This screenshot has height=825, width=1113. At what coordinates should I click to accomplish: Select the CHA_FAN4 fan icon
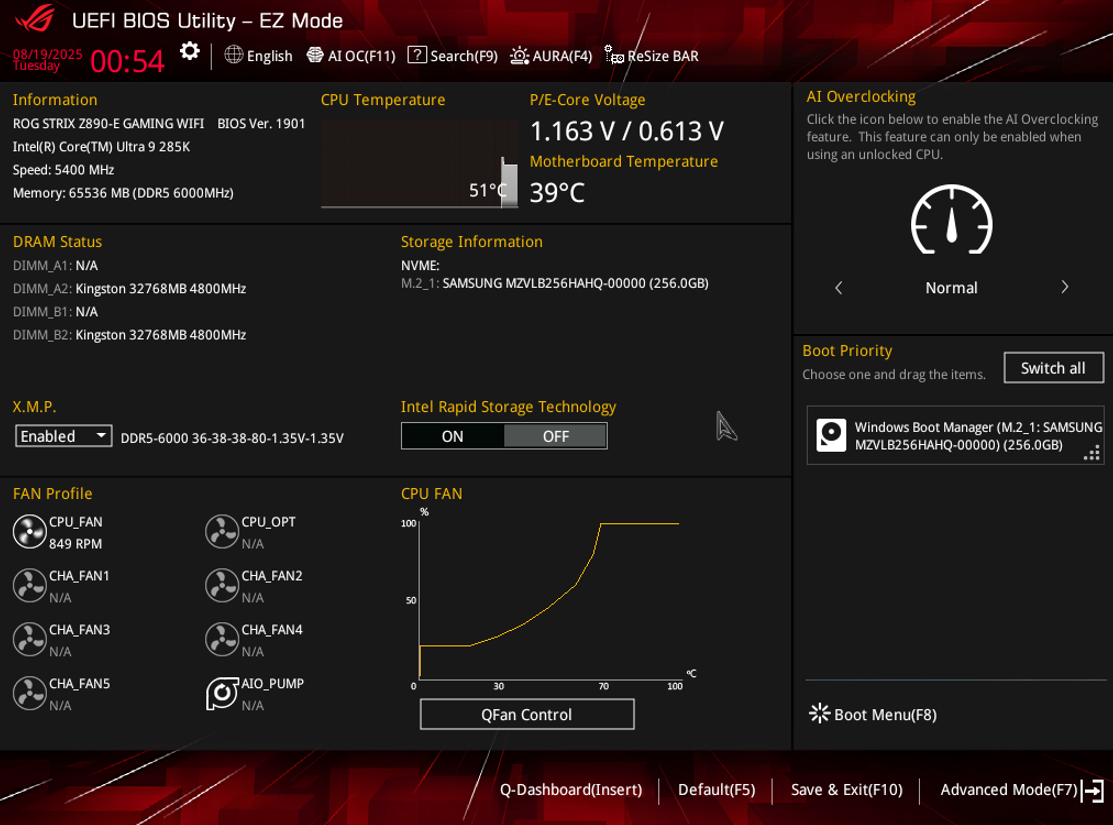(x=221, y=640)
